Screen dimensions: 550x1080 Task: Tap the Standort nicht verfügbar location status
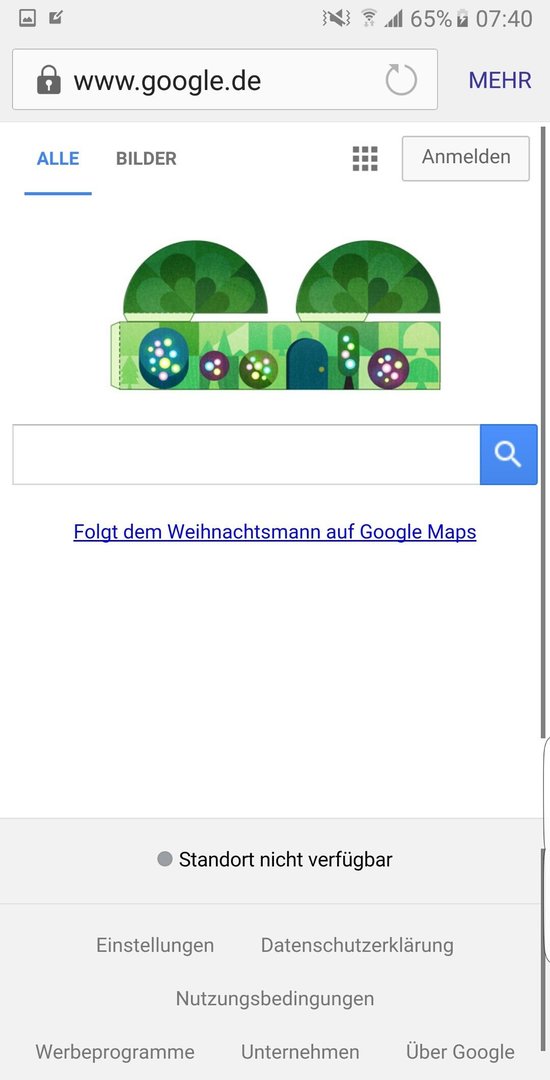click(275, 860)
